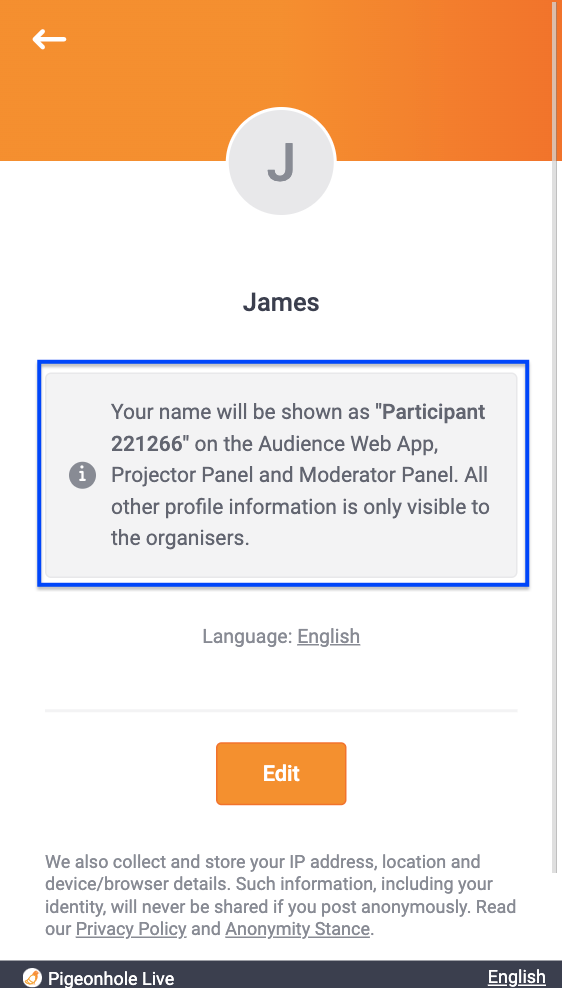Click the name visibility notice box

point(281,475)
